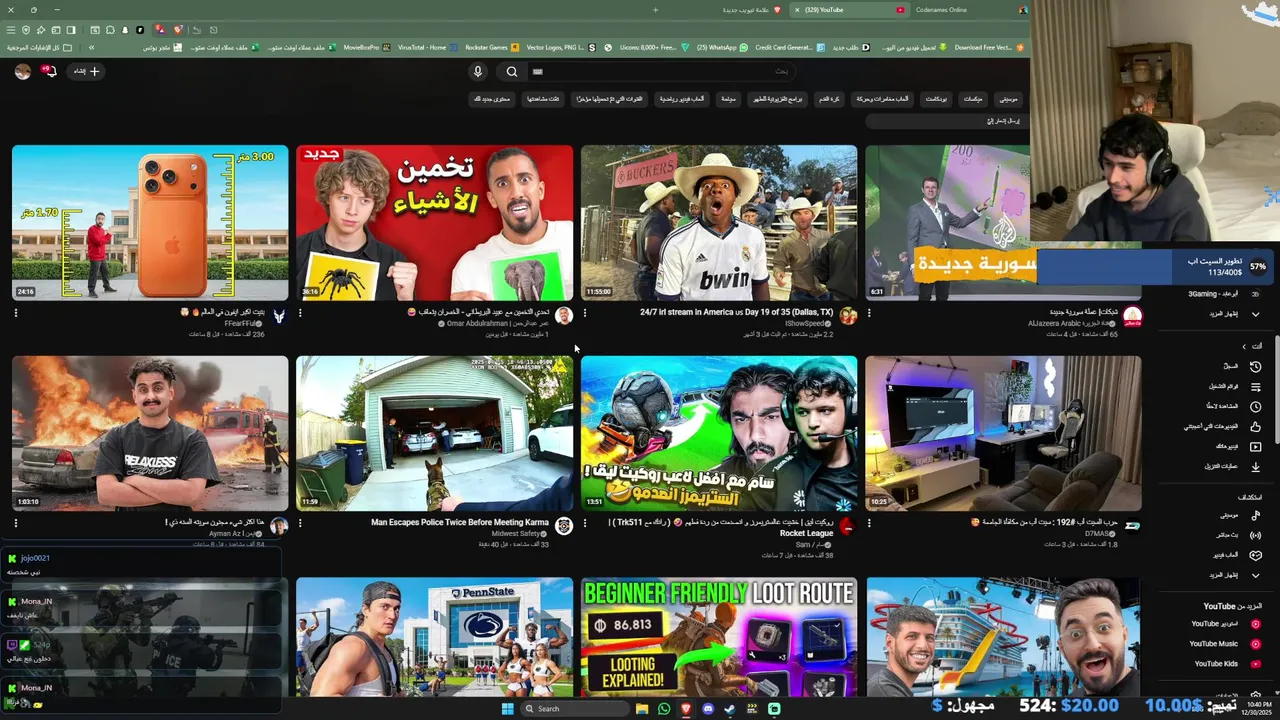Open the playlists icon in sidebar
Screen dimensions: 1280x720
(x=1255, y=387)
